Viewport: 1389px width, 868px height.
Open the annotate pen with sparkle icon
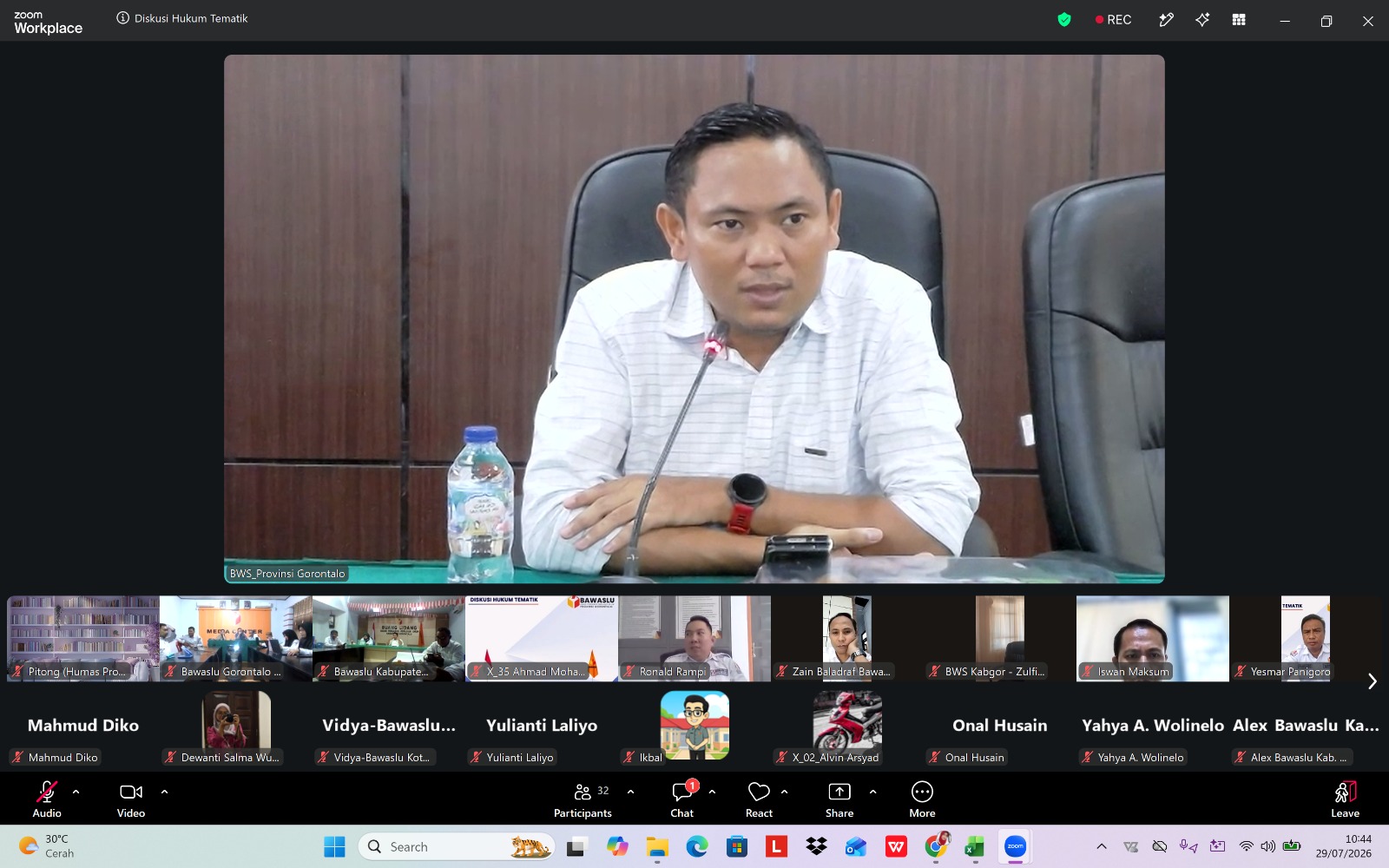[1166, 19]
